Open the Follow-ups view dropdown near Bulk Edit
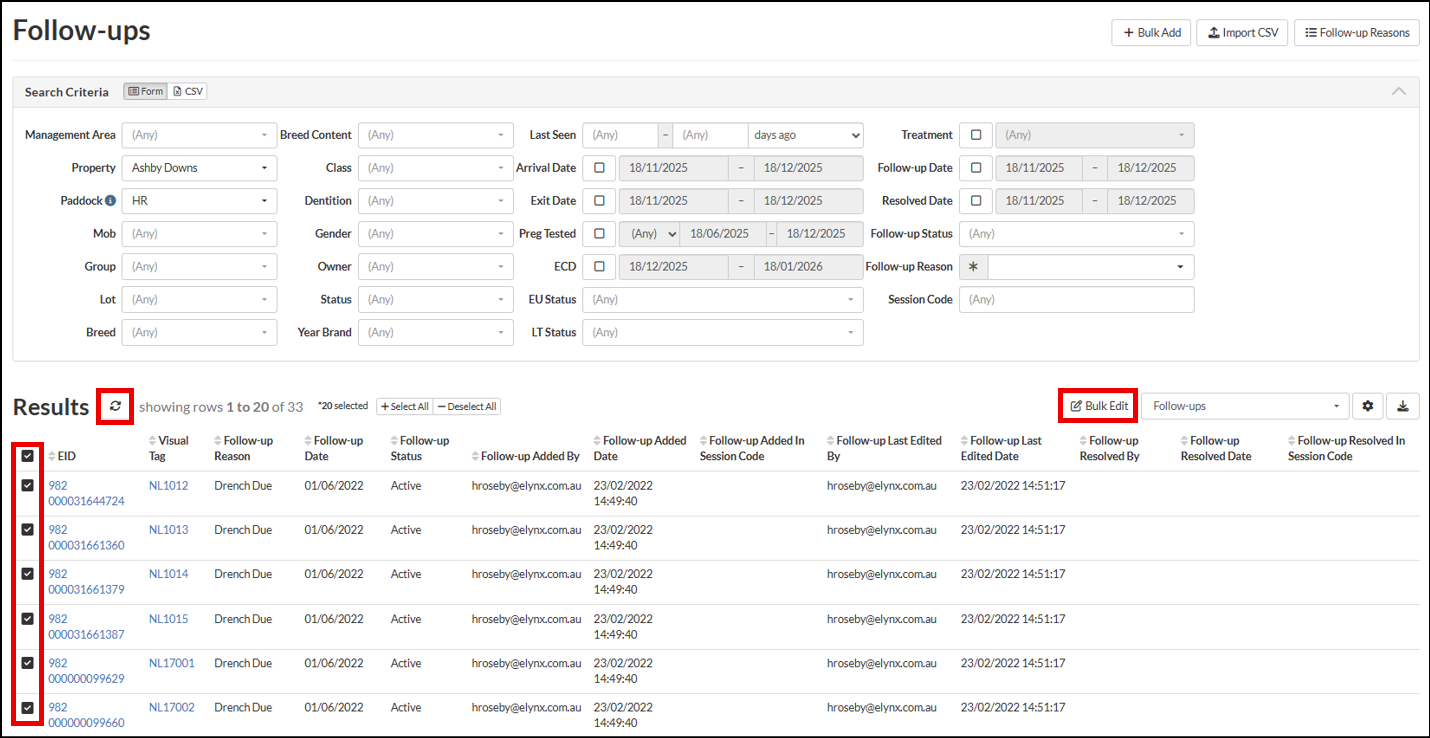This screenshot has width=1430, height=738. point(1245,406)
